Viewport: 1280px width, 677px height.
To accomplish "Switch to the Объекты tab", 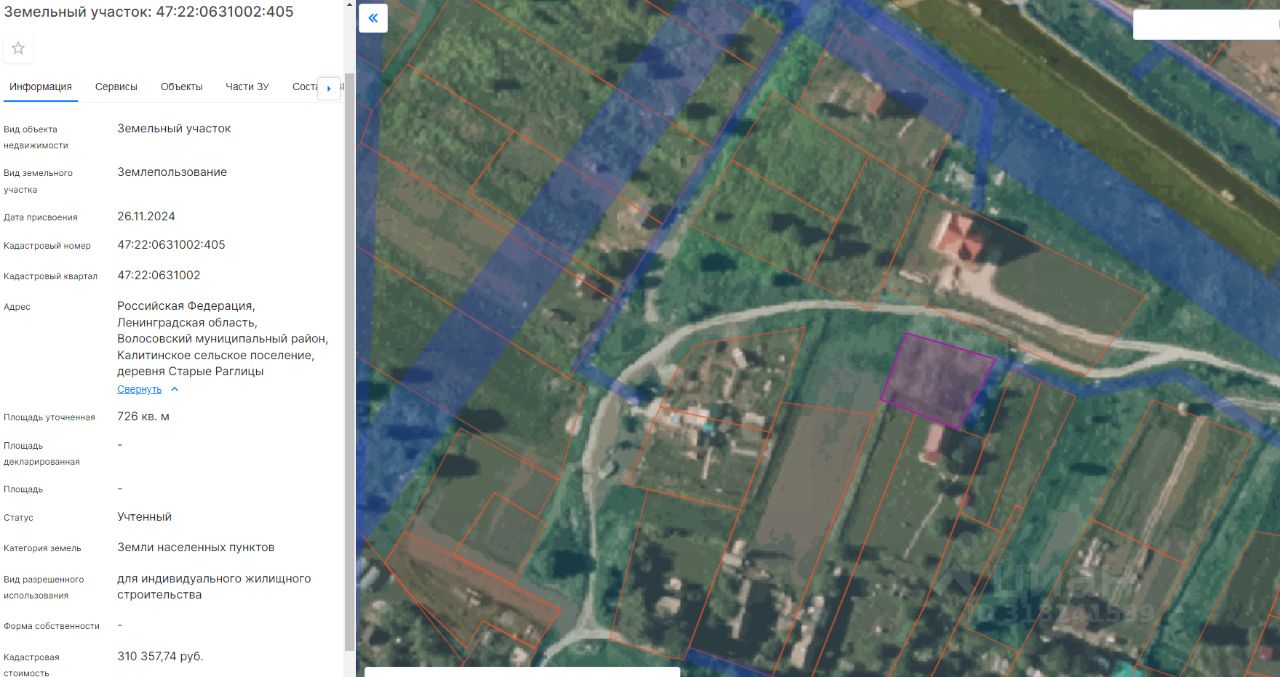I will pyautogui.click(x=181, y=87).
